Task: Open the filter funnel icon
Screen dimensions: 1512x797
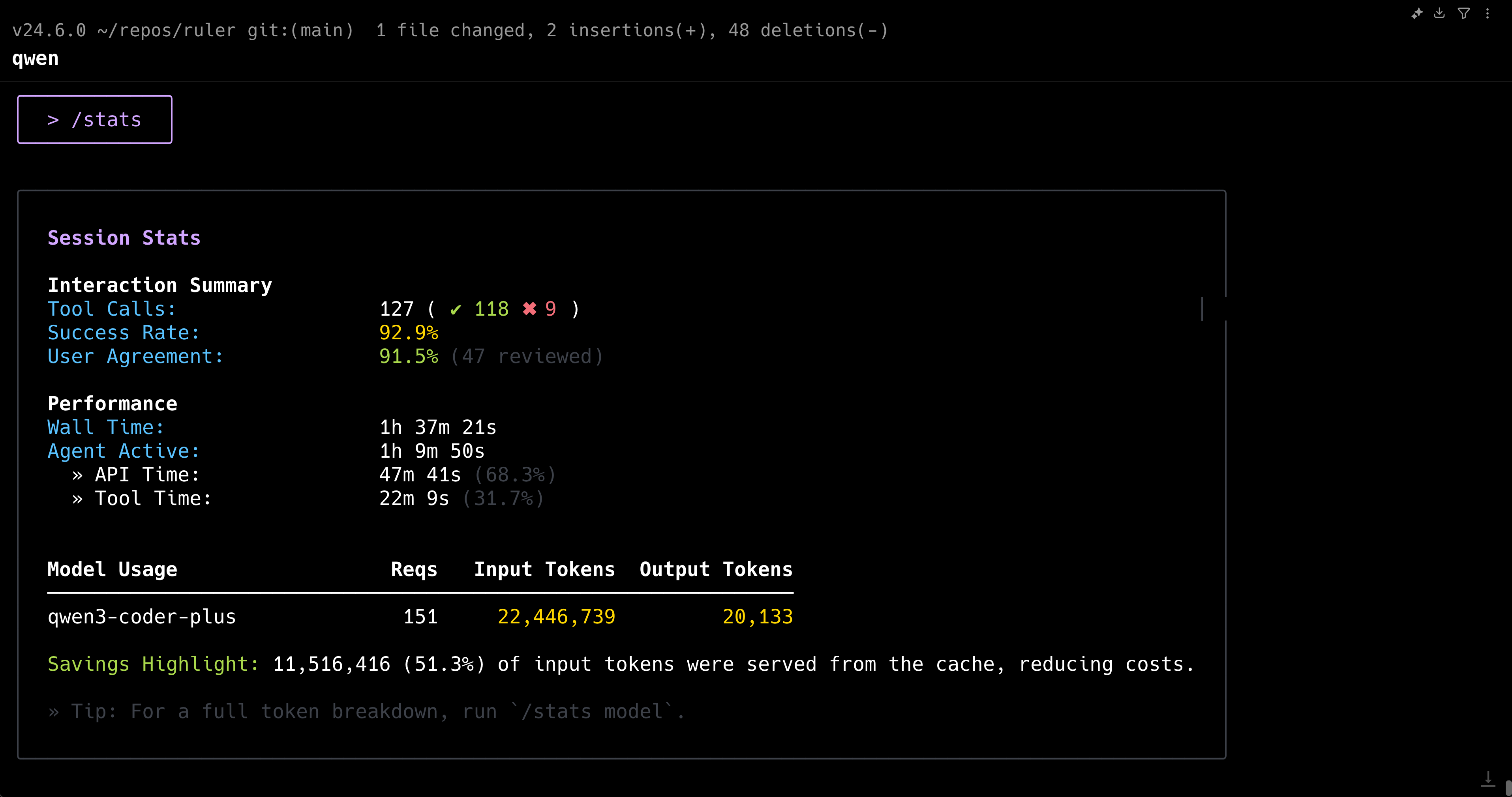Action: click(1463, 13)
